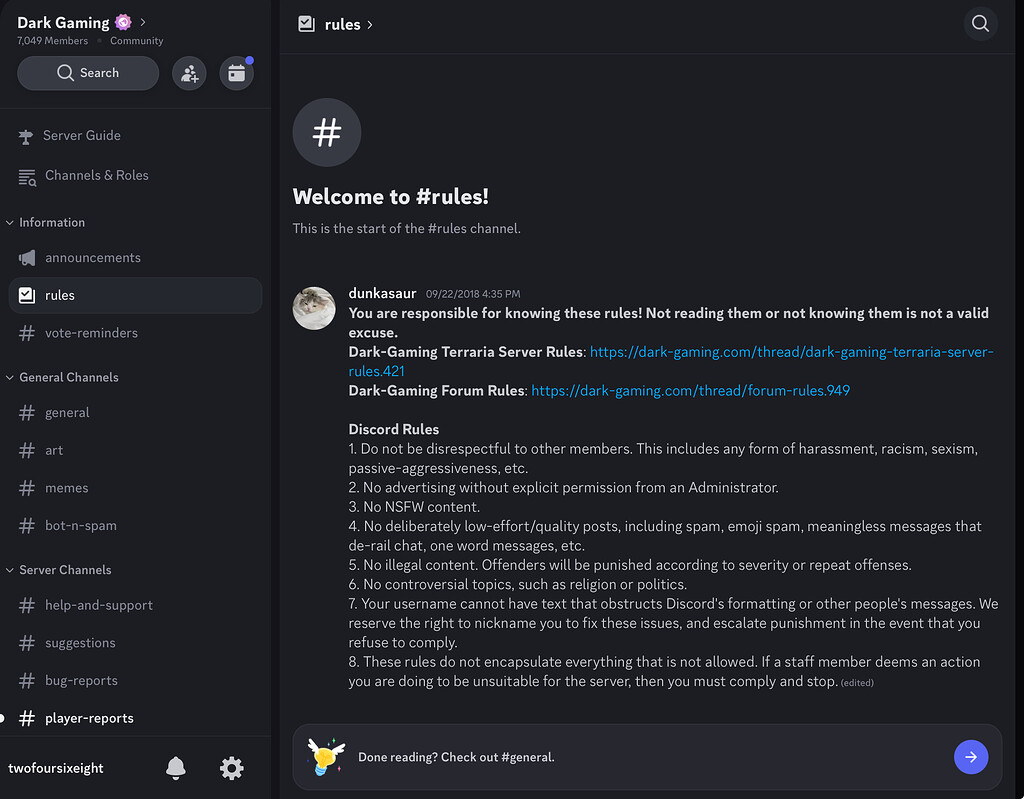Click the Search button in sidebar
The image size is (1024, 799).
tap(88, 73)
